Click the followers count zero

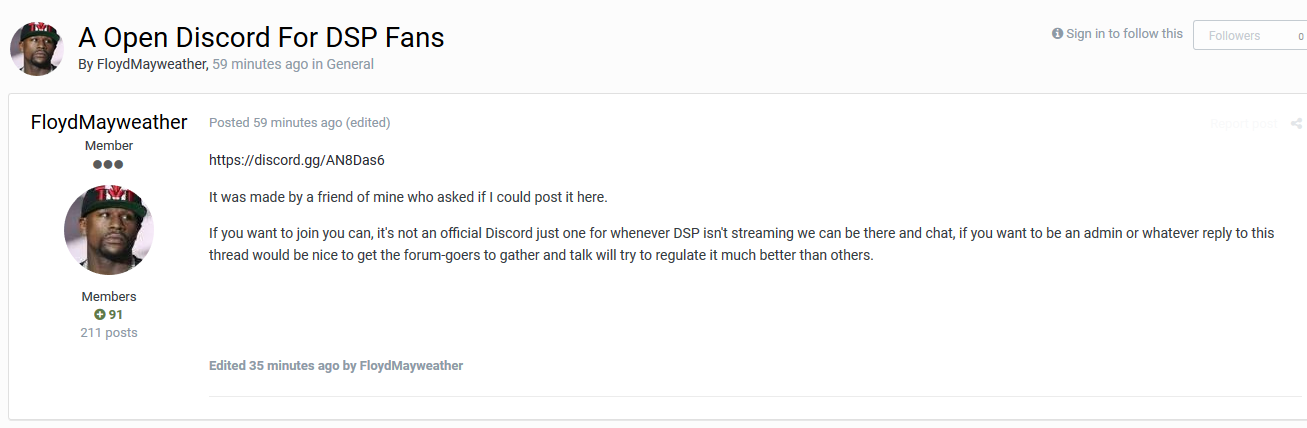pyautogui.click(x=1300, y=36)
